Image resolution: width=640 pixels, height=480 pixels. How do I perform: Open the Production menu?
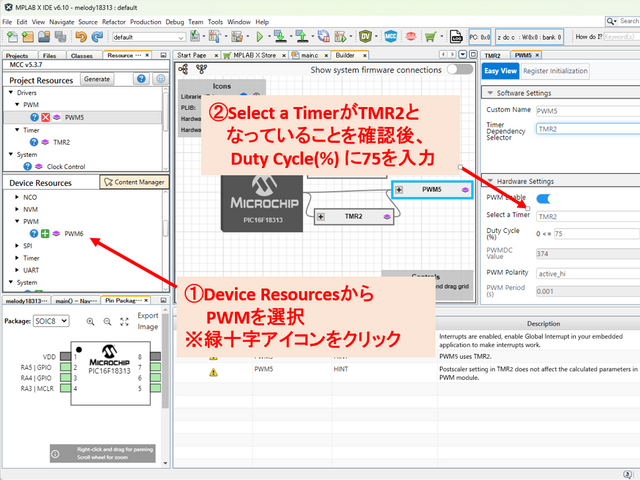[x=147, y=20]
